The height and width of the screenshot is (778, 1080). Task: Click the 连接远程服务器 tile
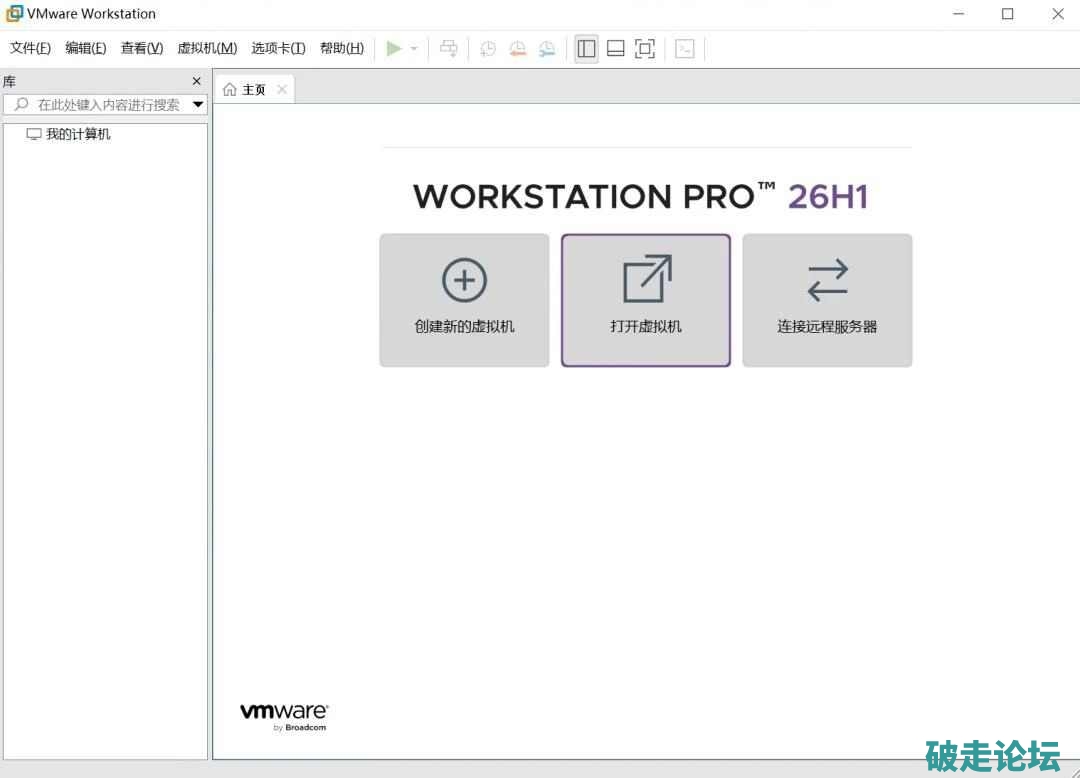827,300
